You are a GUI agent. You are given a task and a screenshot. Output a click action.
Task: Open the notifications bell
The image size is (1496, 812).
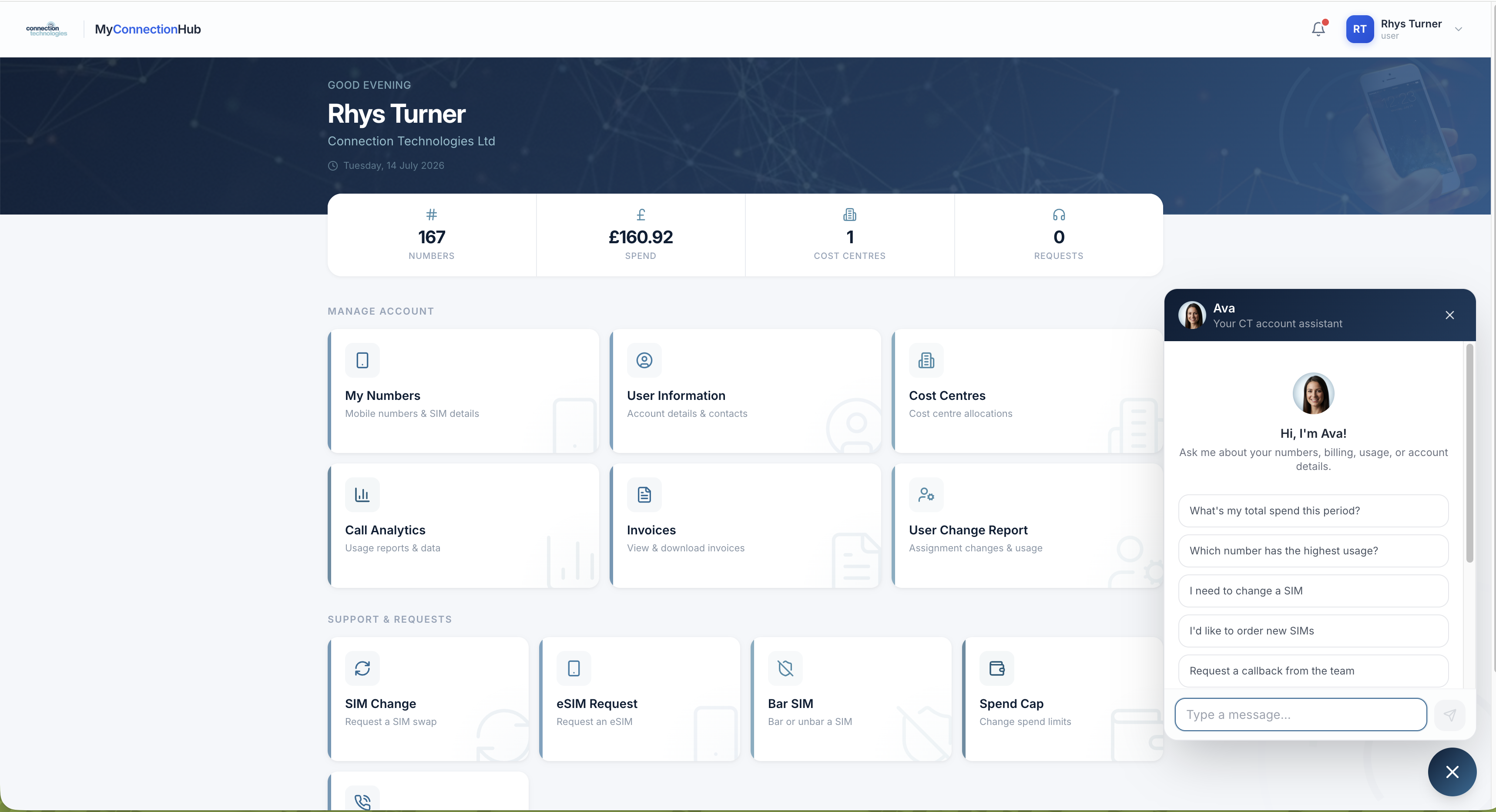click(1318, 29)
